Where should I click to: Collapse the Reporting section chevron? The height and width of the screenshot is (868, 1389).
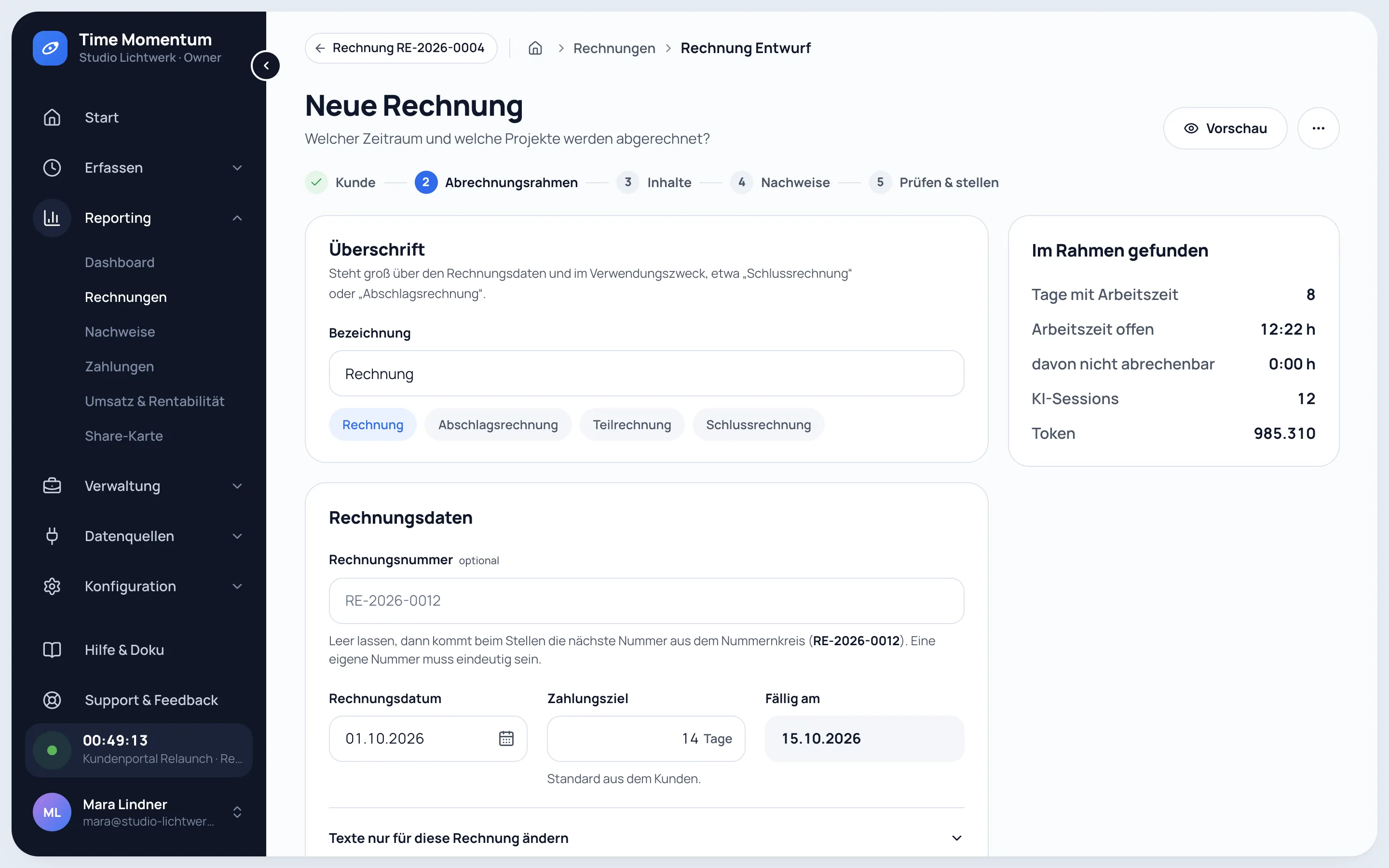click(237, 217)
